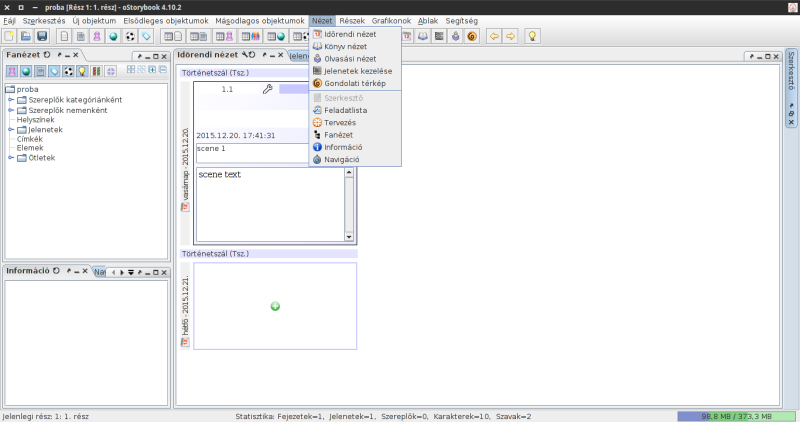
Task: Open the genders table with colored figures icon
Action: click(251, 36)
